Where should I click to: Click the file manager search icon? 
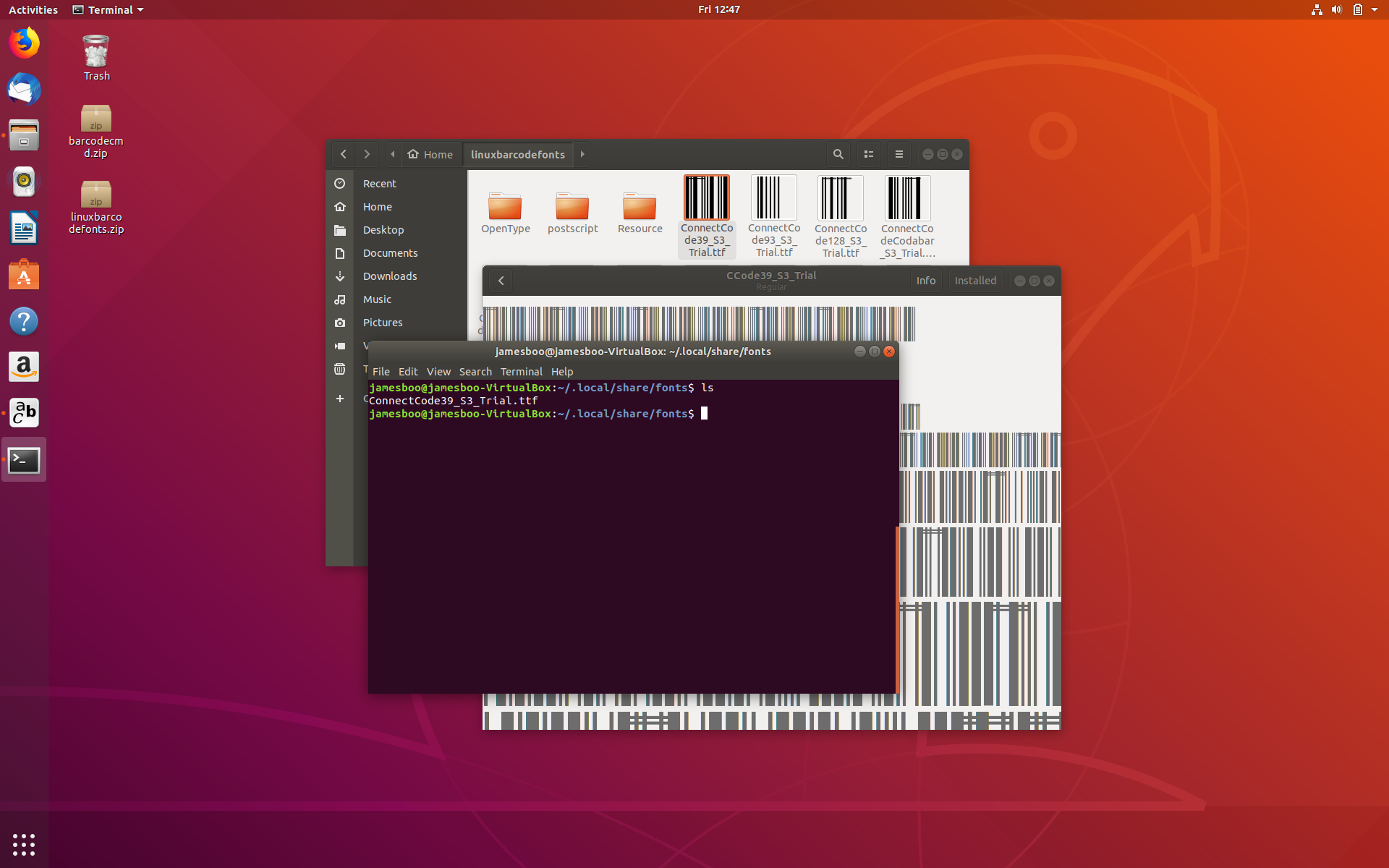[838, 154]
